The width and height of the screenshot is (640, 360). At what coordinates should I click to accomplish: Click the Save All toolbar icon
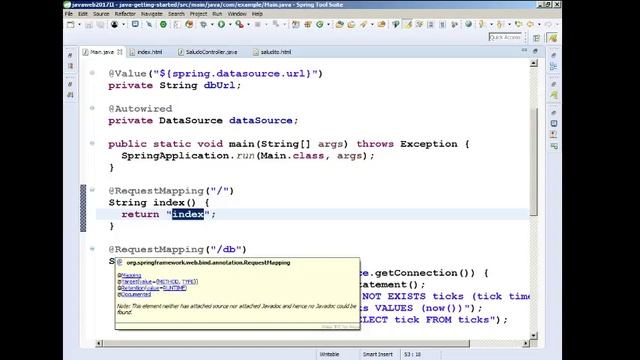click(100, 25)
